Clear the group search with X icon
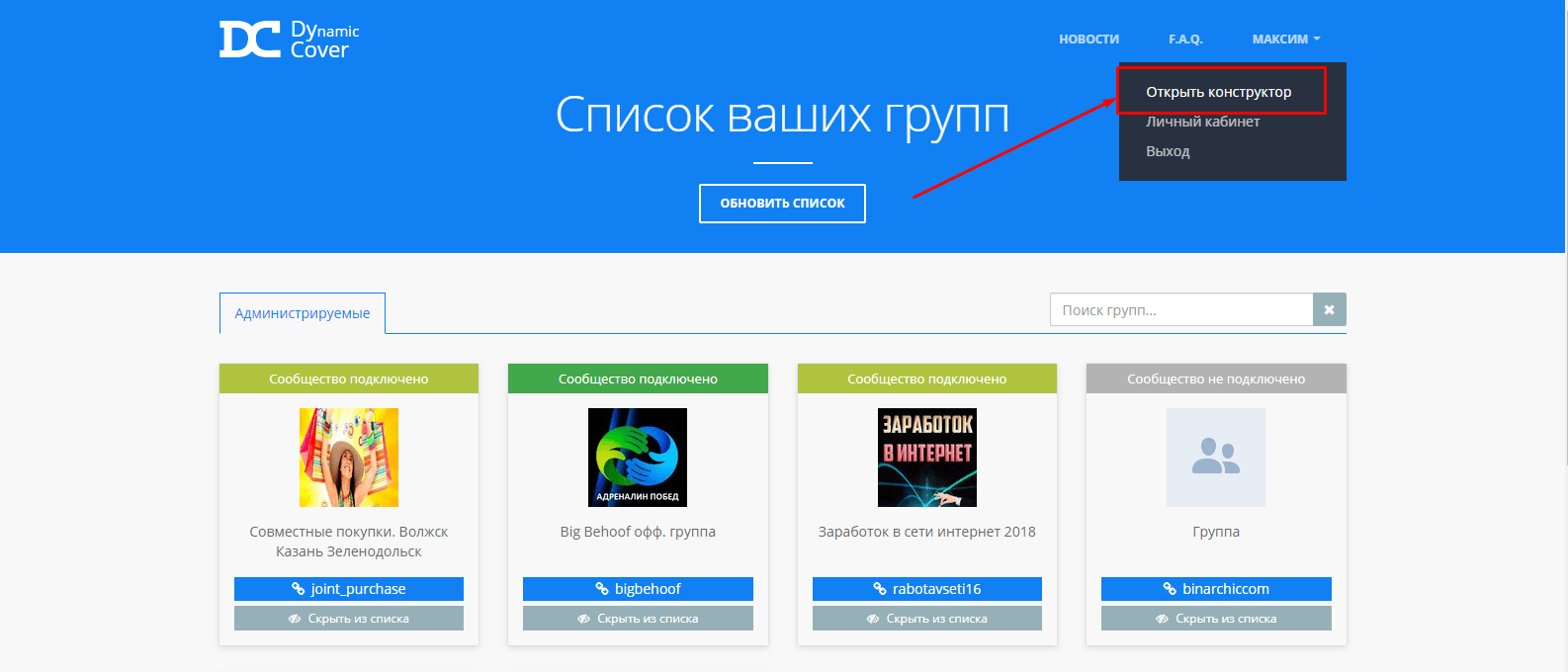This screenshot has width=1568, height=672. tap(1329, 310)
